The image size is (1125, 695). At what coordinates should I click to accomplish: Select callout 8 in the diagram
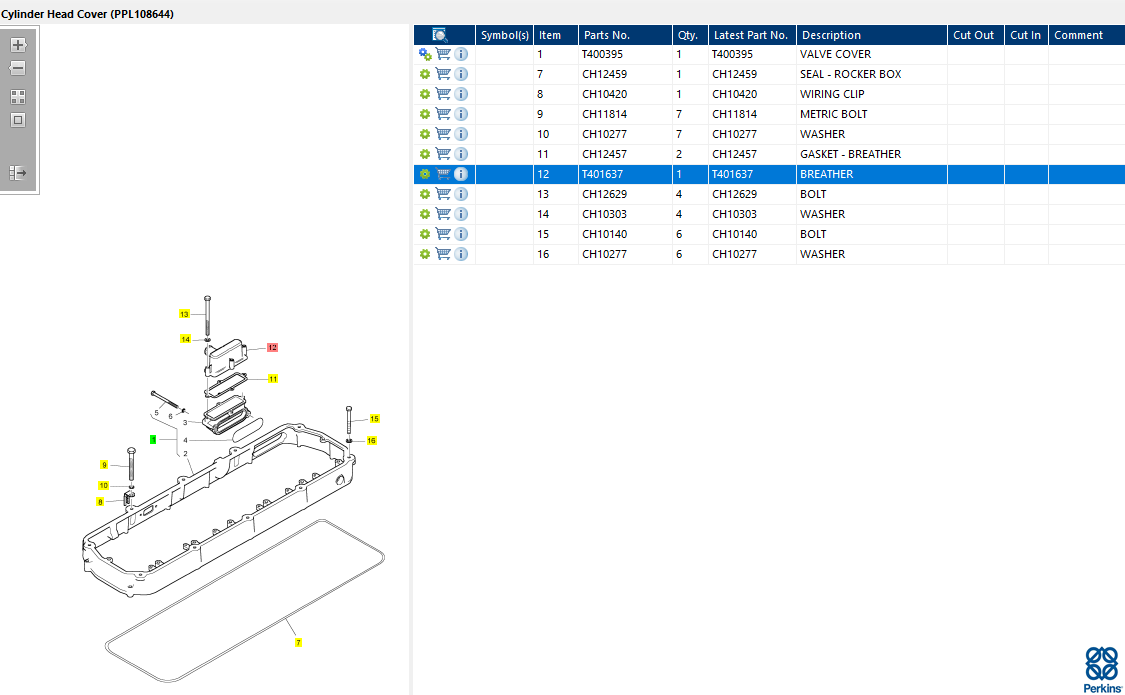[x=100, y=502]
